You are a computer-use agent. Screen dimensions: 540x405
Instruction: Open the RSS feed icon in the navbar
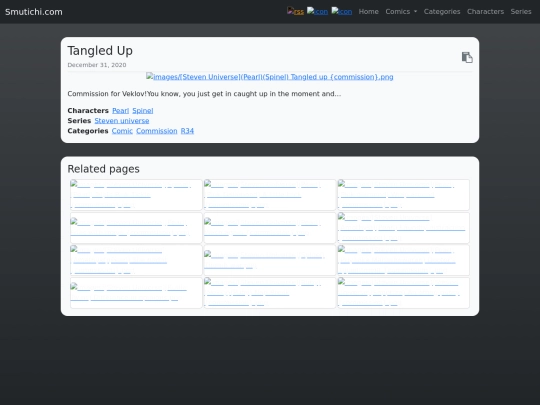tap(295, 11)
